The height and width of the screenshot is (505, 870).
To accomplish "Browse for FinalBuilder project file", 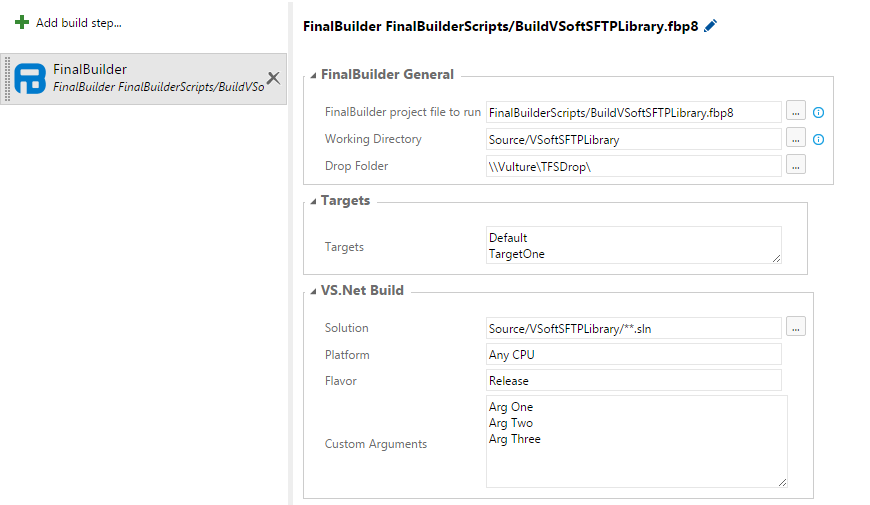I will pos(796,111).
